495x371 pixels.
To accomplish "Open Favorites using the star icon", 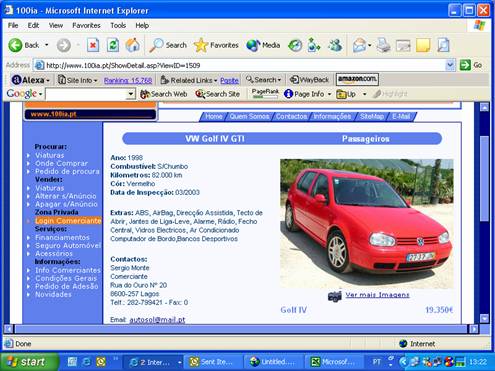I will (216, 45).
